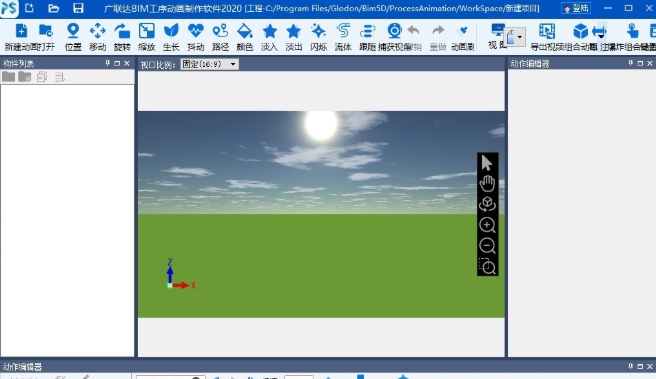The image size is (656, 379).
Task: Expand the view mode dropdown next to 视图
Action: point(520,37)
